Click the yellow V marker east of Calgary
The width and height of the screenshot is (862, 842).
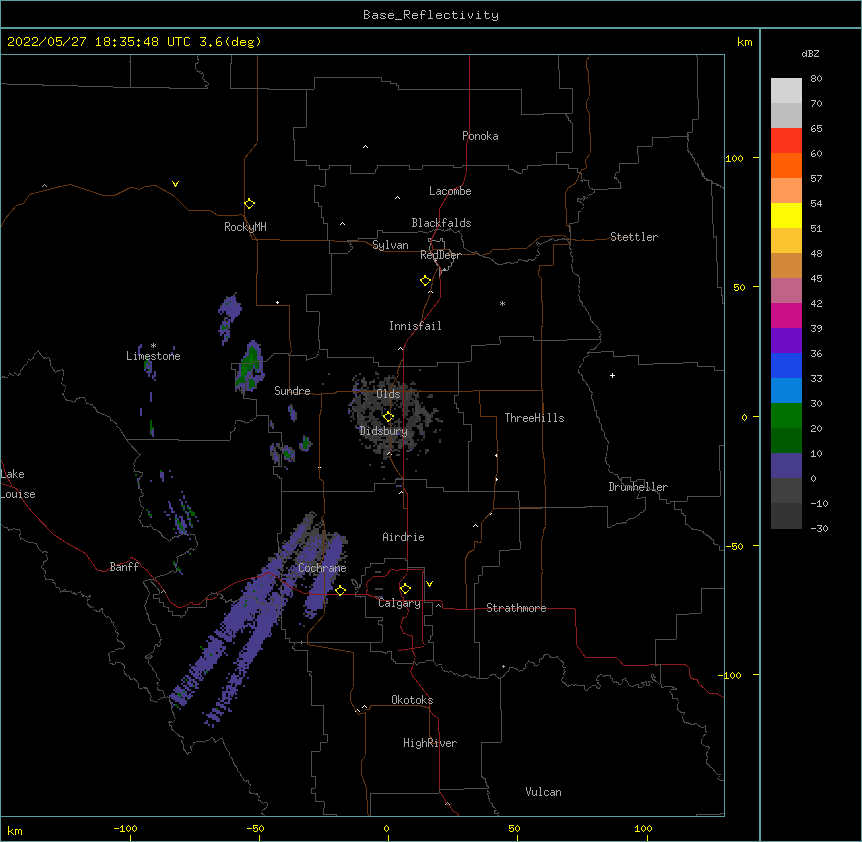(429, 584)
